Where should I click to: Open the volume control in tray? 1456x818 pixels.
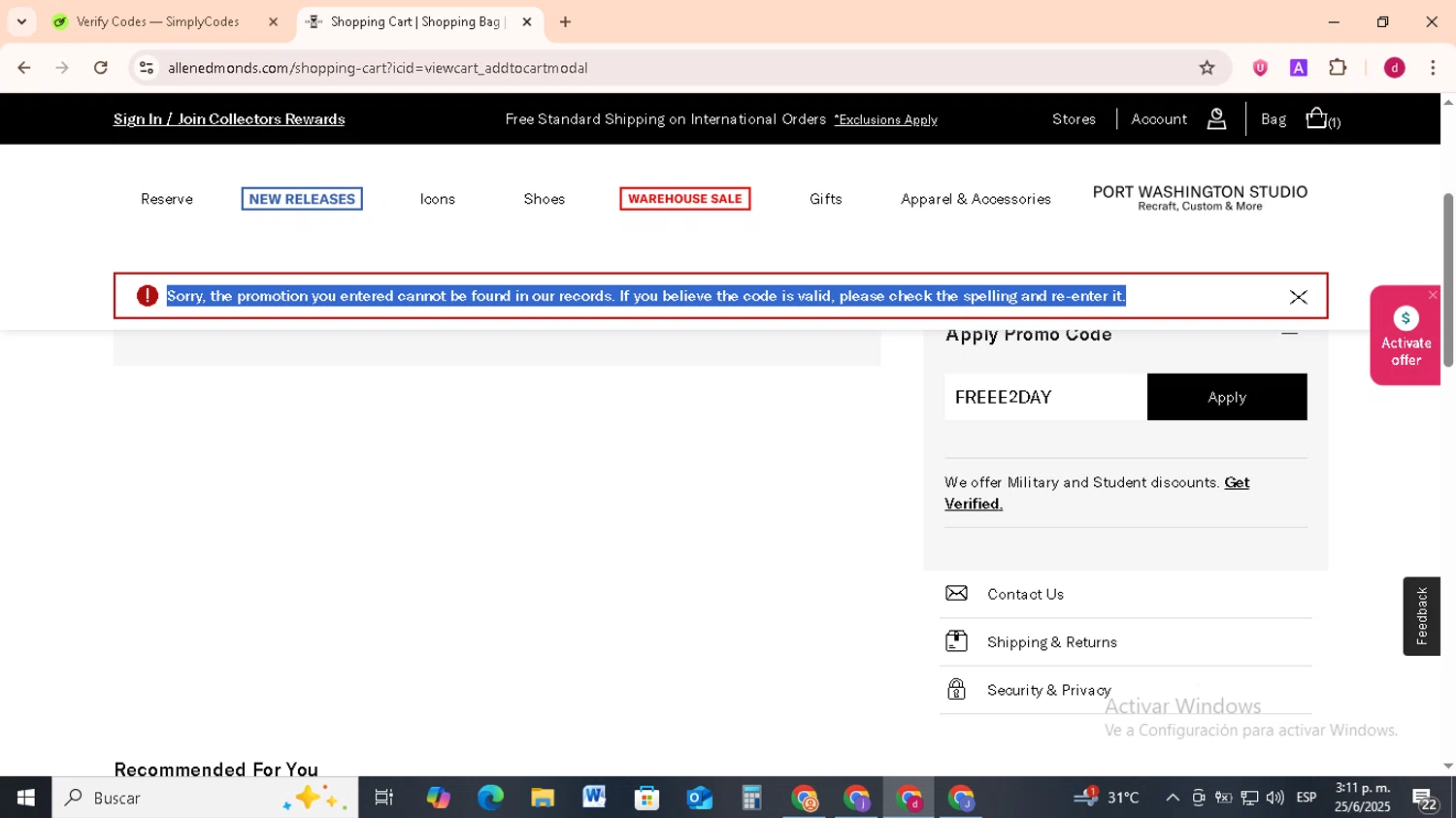click(1274, 798)
